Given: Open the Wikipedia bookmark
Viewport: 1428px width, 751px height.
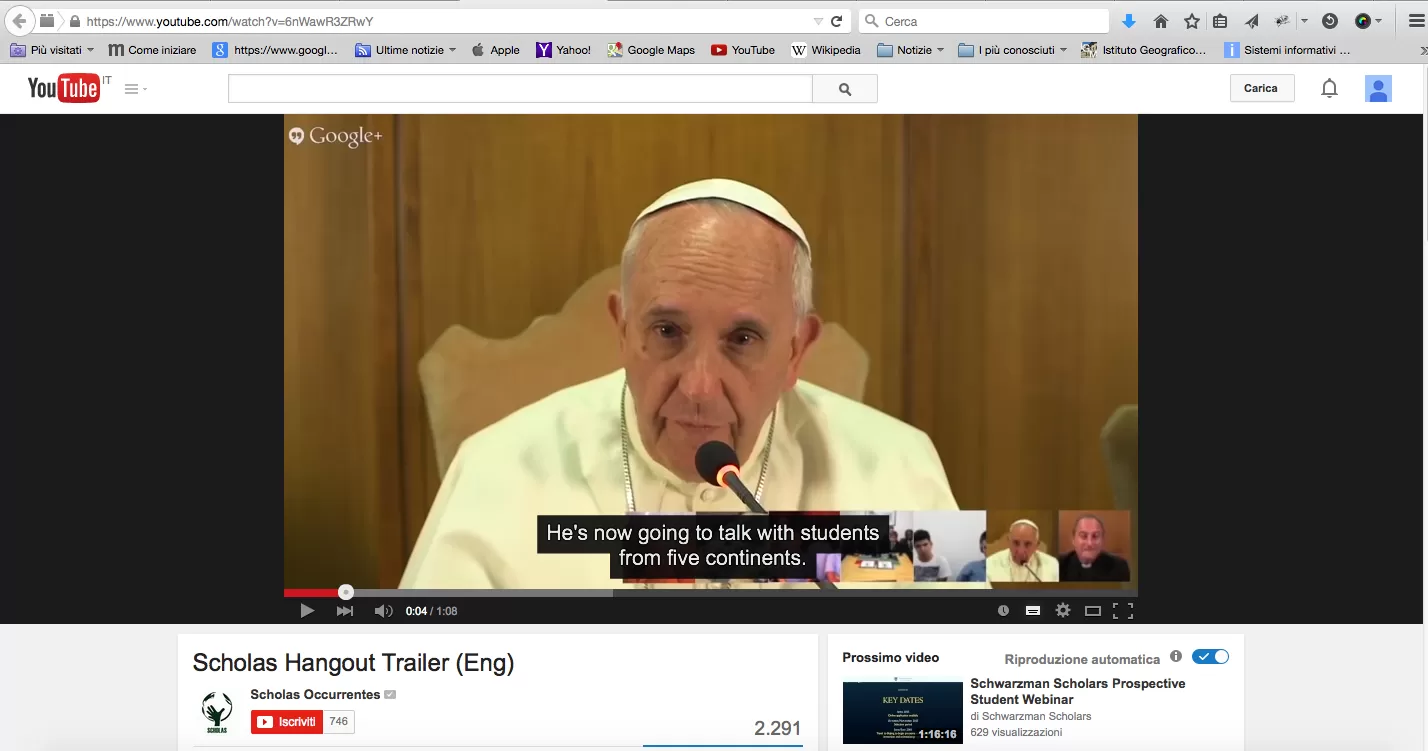Looking at the screenshot, I should 826,50.
